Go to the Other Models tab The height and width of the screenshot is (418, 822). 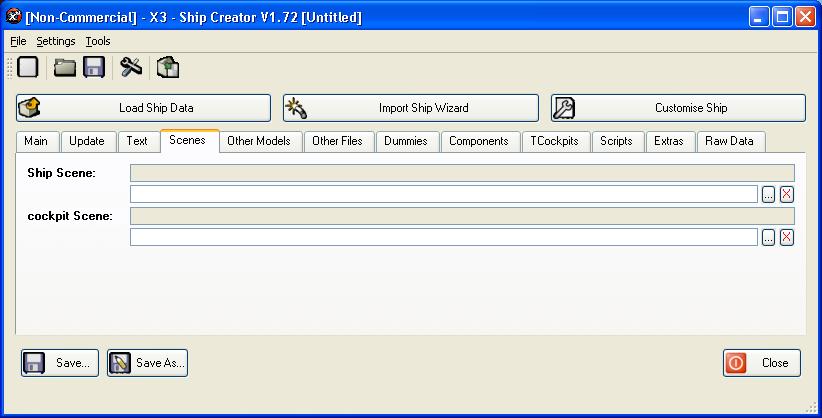[259, 141]
